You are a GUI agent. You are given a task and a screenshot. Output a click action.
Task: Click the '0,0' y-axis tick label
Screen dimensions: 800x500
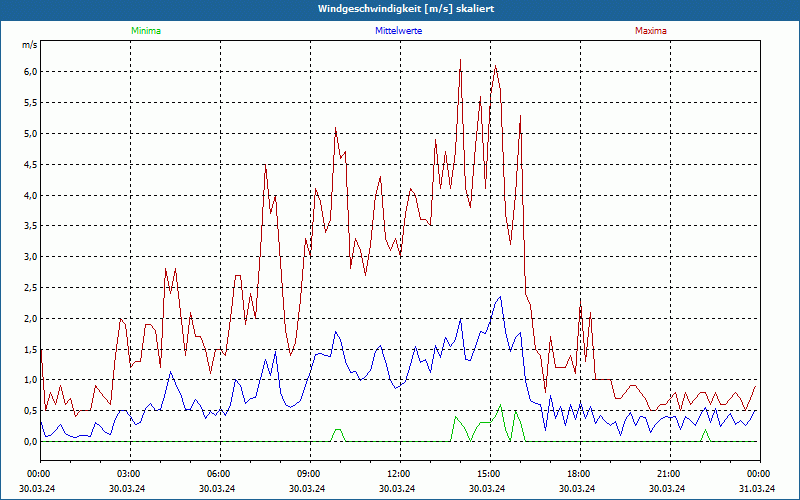click(31, 442)
